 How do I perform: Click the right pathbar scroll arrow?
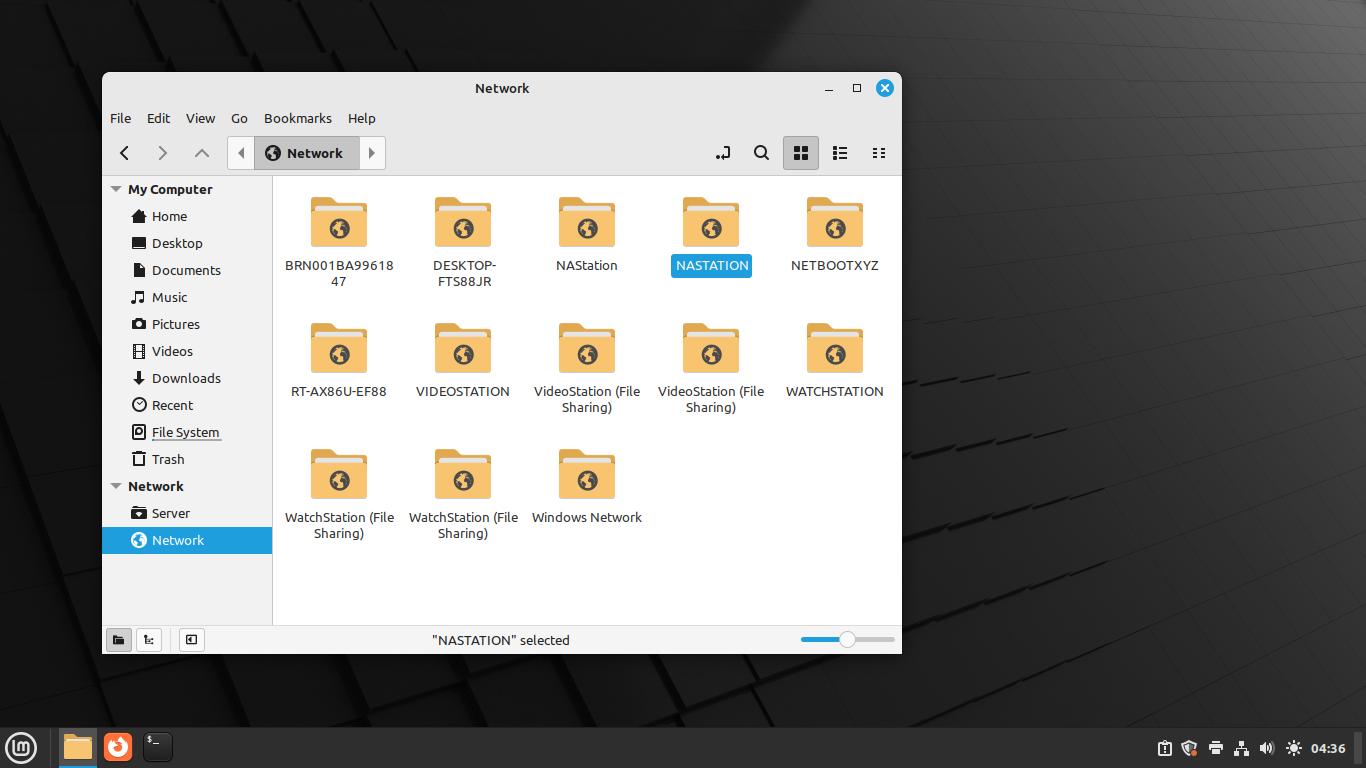[x=372, y=153]
